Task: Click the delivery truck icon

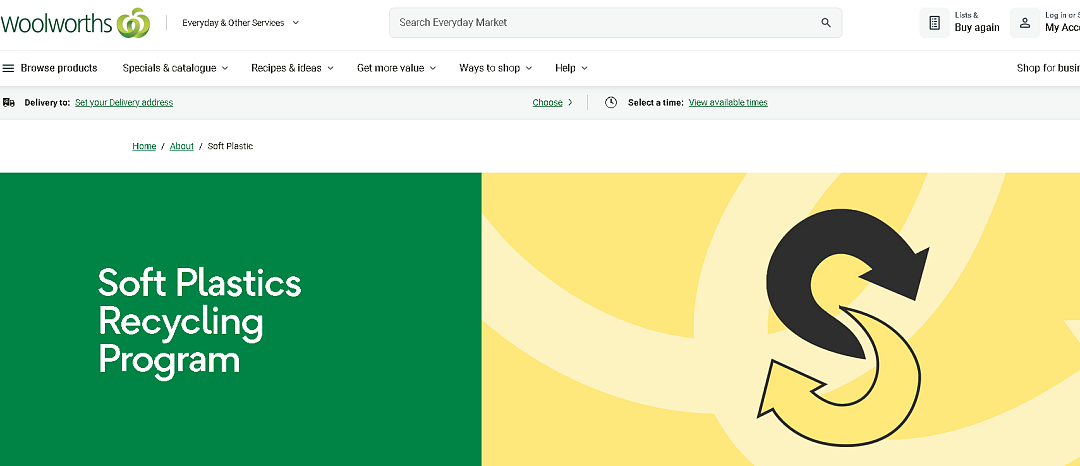Action: tap(9, 103)
